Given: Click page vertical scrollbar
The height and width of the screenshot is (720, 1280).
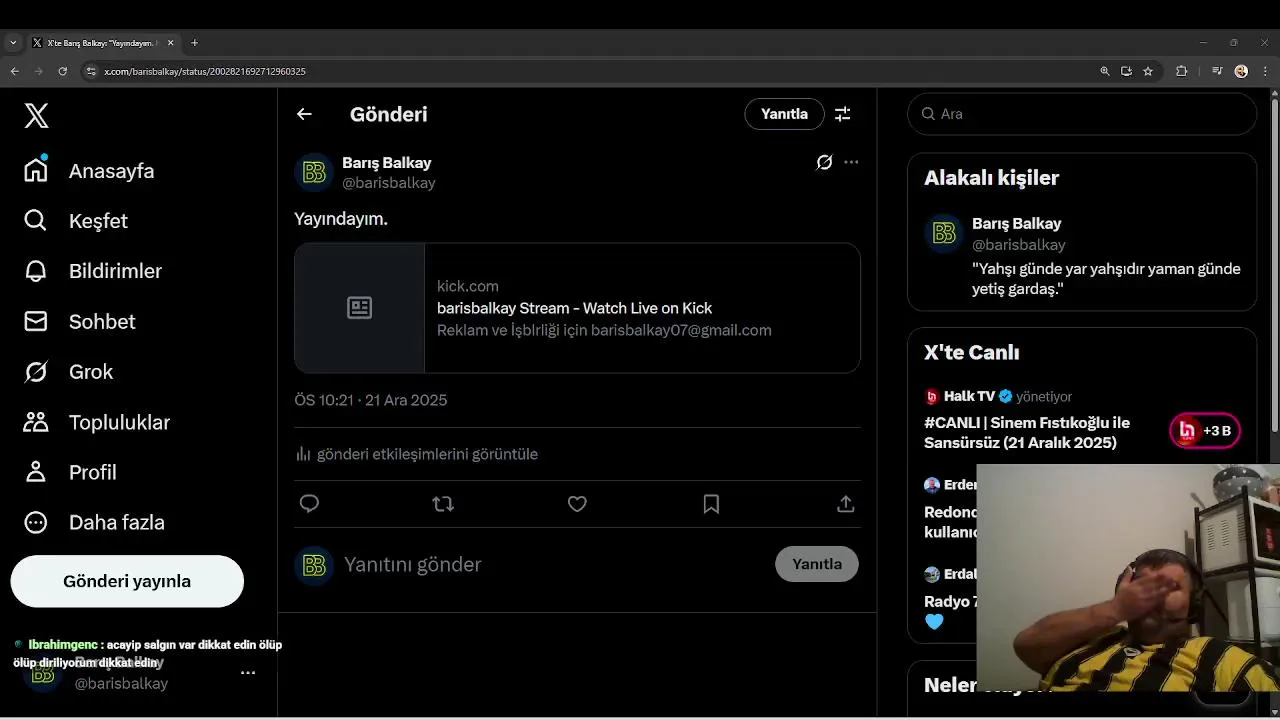Looking at the screenshot, I should tap(1274, 266).
